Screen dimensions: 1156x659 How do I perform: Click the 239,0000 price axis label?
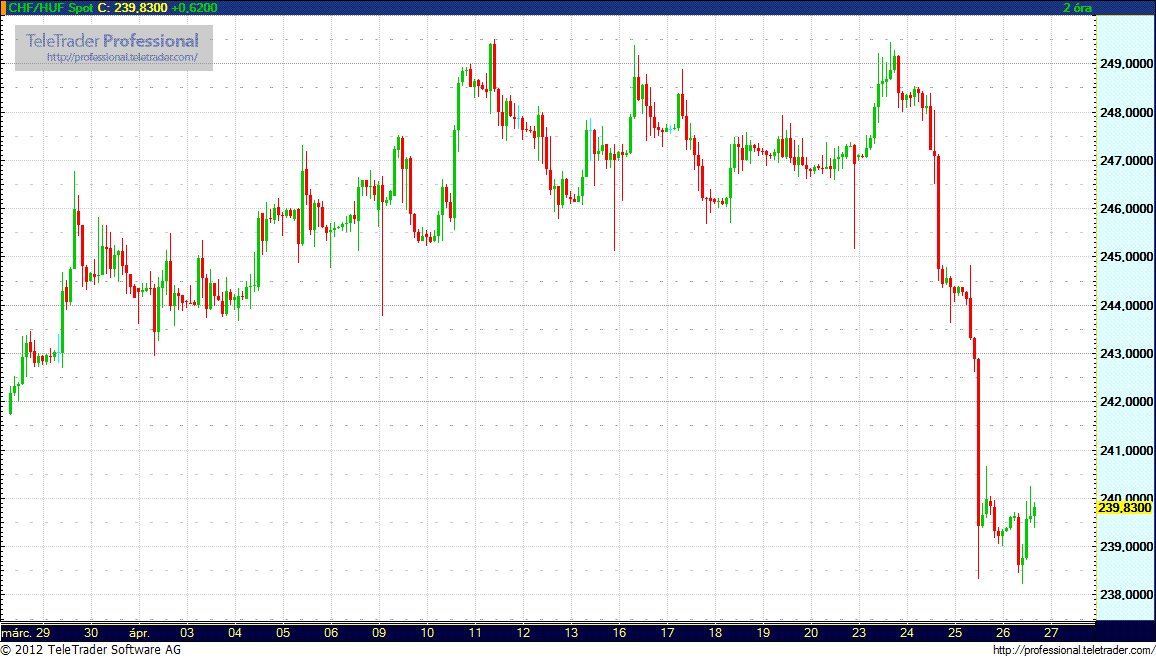click(x=1127, y=547)
